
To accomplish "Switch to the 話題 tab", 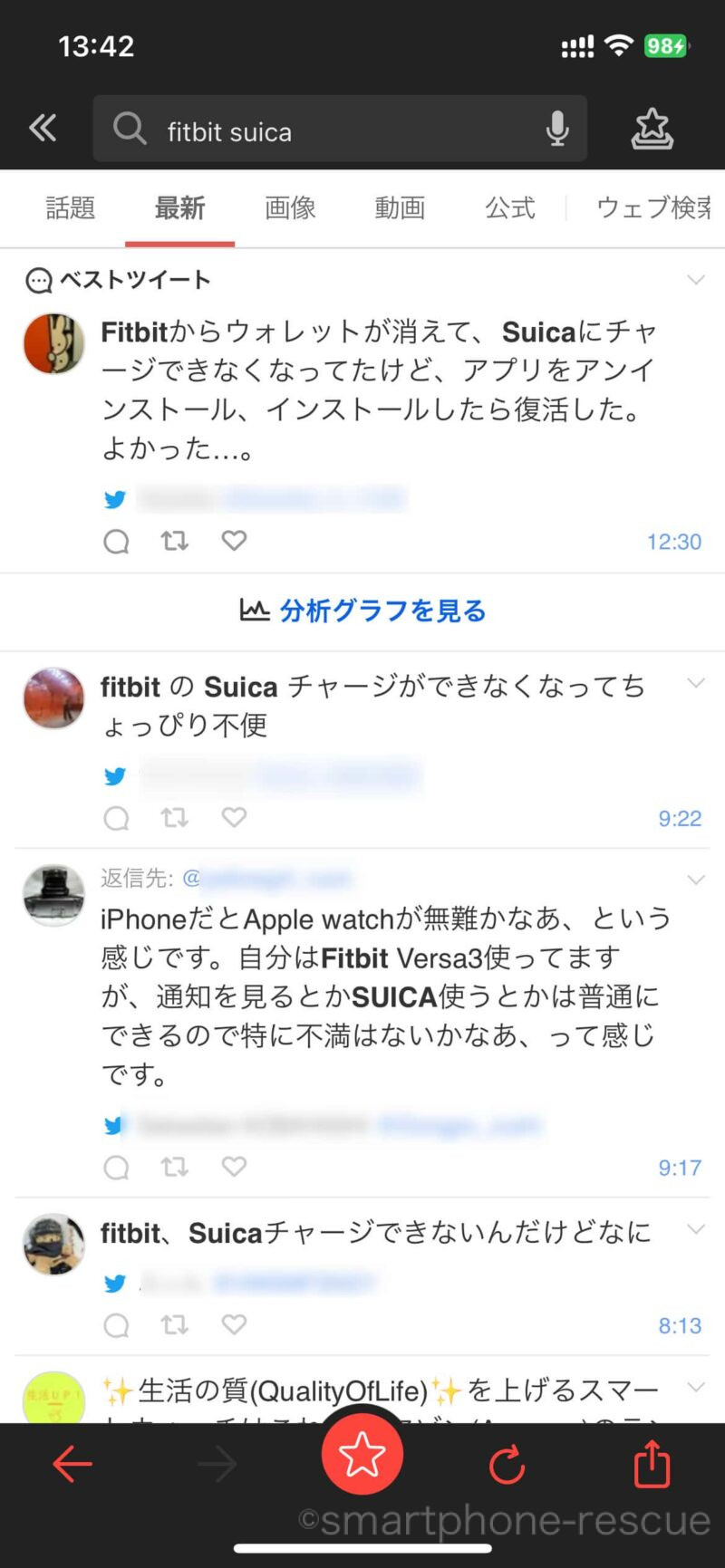I will pyautogui.click(x=71, y=208).
